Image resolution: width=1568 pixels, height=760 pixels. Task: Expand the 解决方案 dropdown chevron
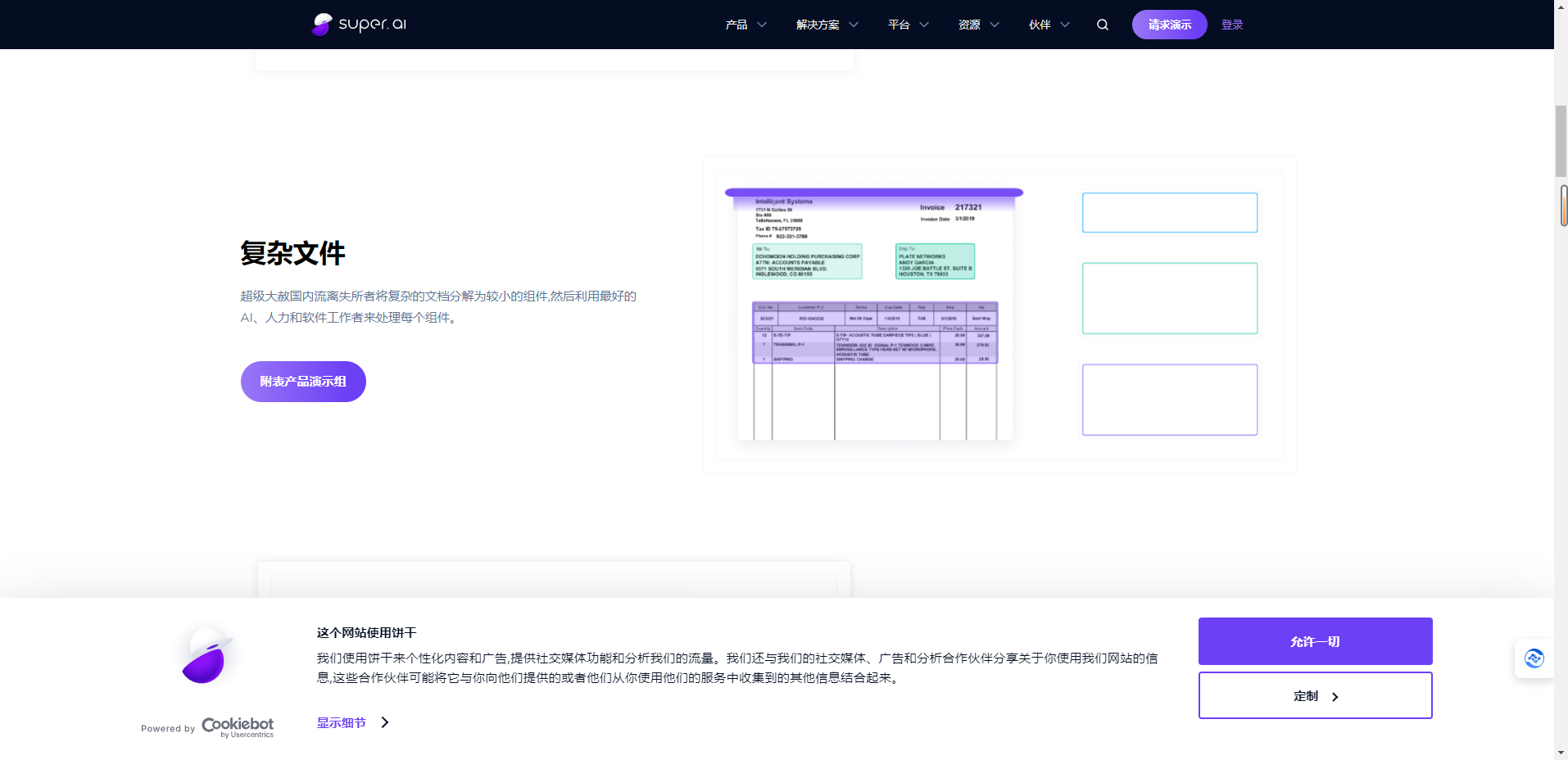coord(854,25)
